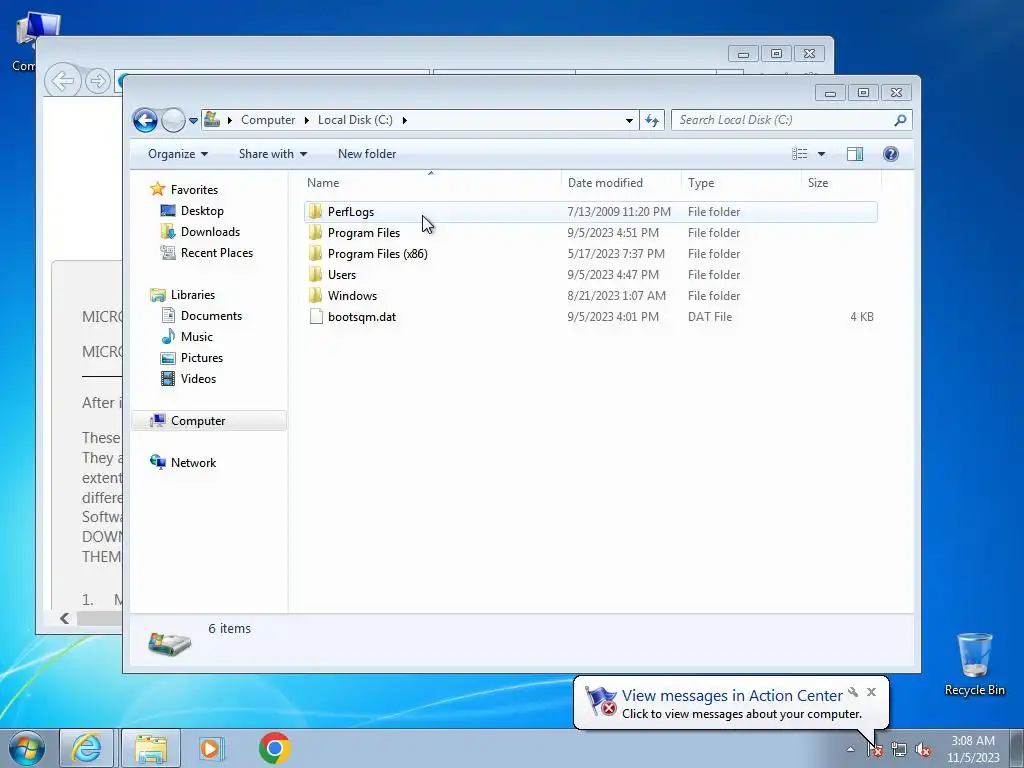Viewport: 1024px width, 768px height.
Task: Click the Local Disk (C:) breadcrumb
Action: pyautogui.click(x=355, y=120)
